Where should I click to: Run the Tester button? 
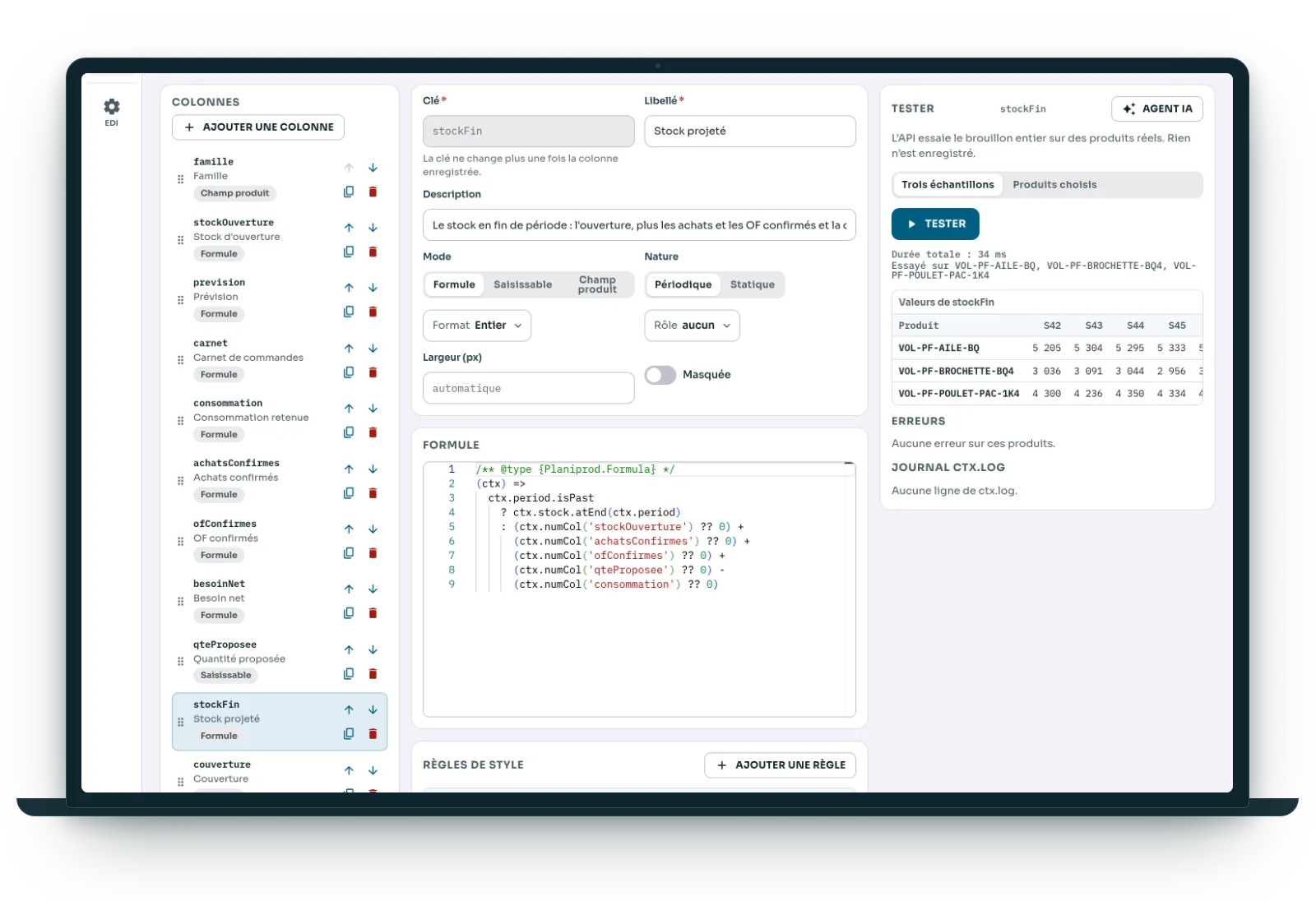935,224
